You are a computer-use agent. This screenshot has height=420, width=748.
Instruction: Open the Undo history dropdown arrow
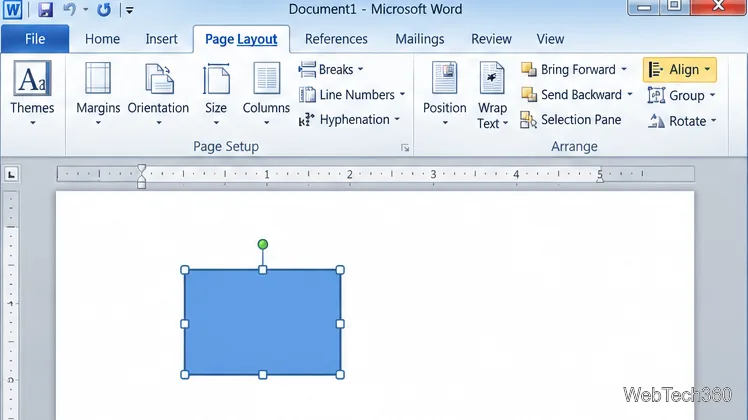[x=85, y=10]
